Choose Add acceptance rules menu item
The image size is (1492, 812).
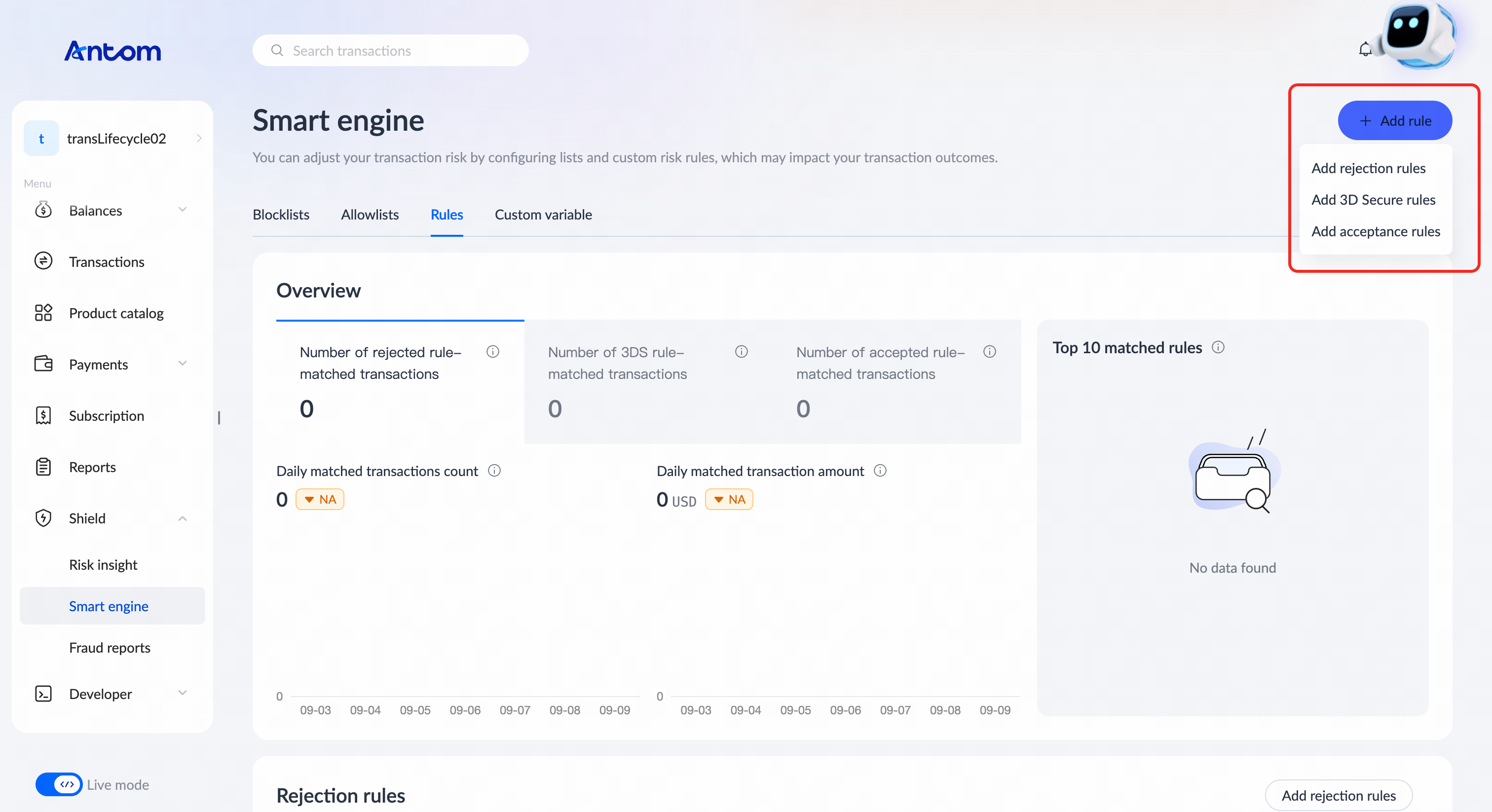tap(1375, 232)
